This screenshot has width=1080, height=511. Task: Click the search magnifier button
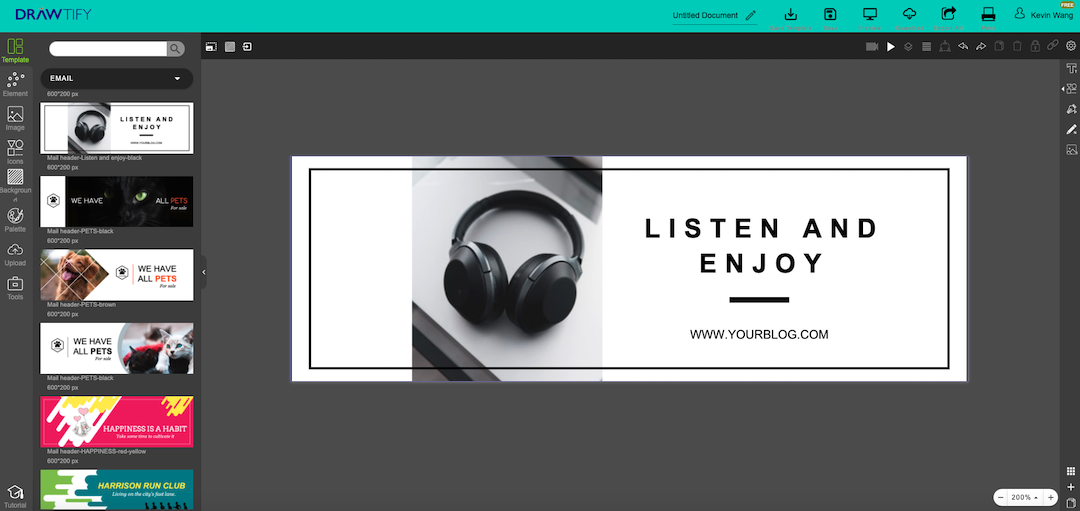(x=176, y=48)
